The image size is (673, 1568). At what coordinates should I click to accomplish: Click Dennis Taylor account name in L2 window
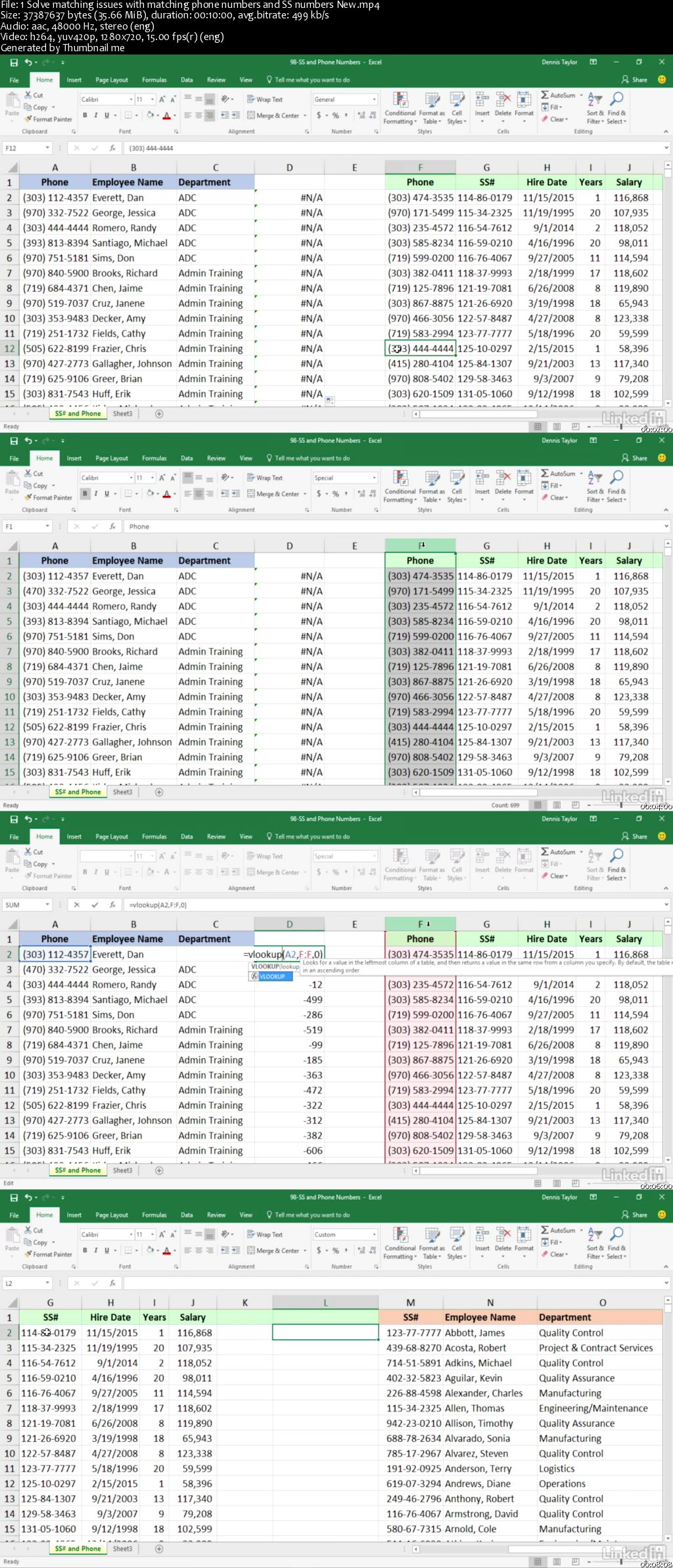(559, 1198)
